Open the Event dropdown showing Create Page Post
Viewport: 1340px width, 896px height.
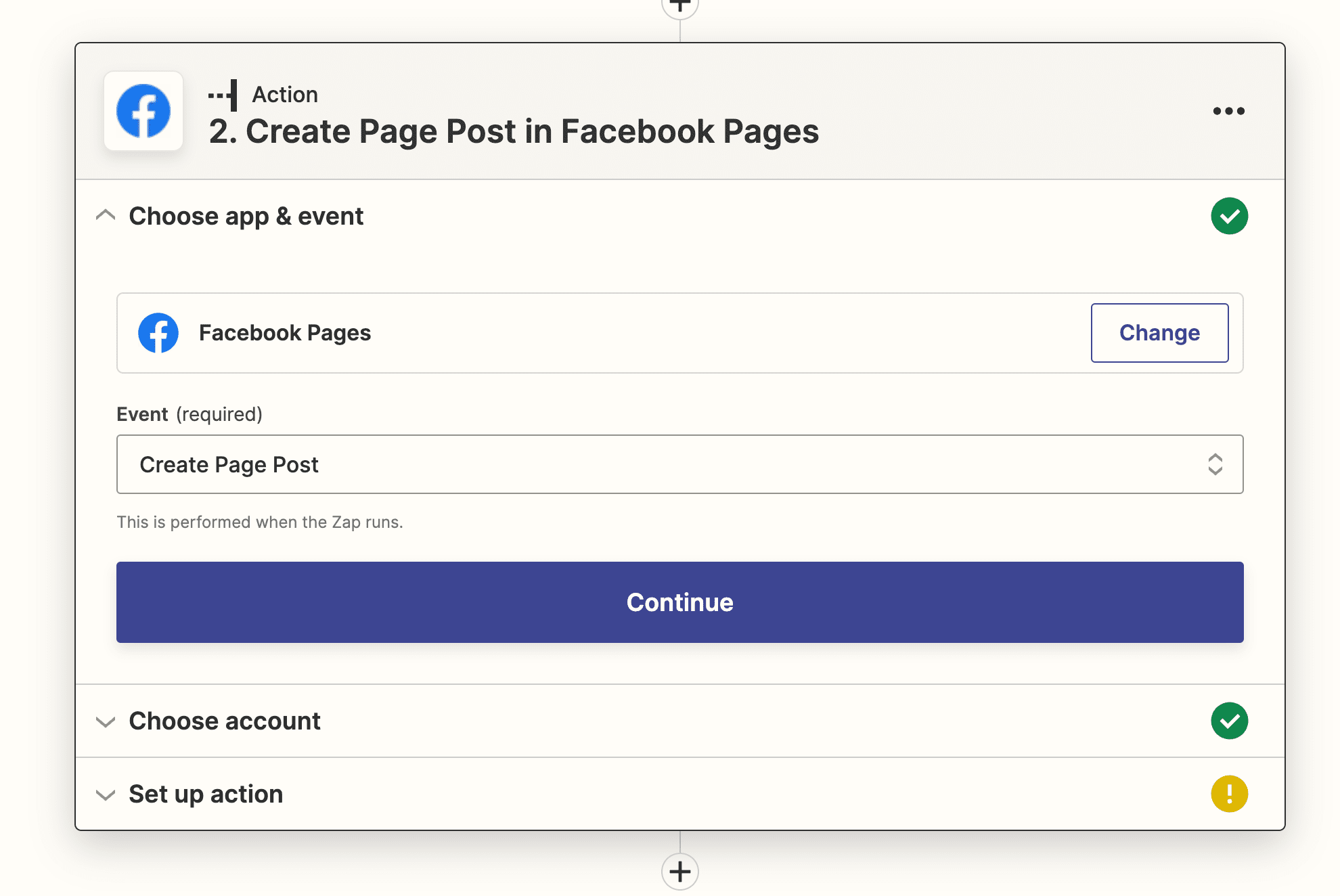tap(679, 464)
